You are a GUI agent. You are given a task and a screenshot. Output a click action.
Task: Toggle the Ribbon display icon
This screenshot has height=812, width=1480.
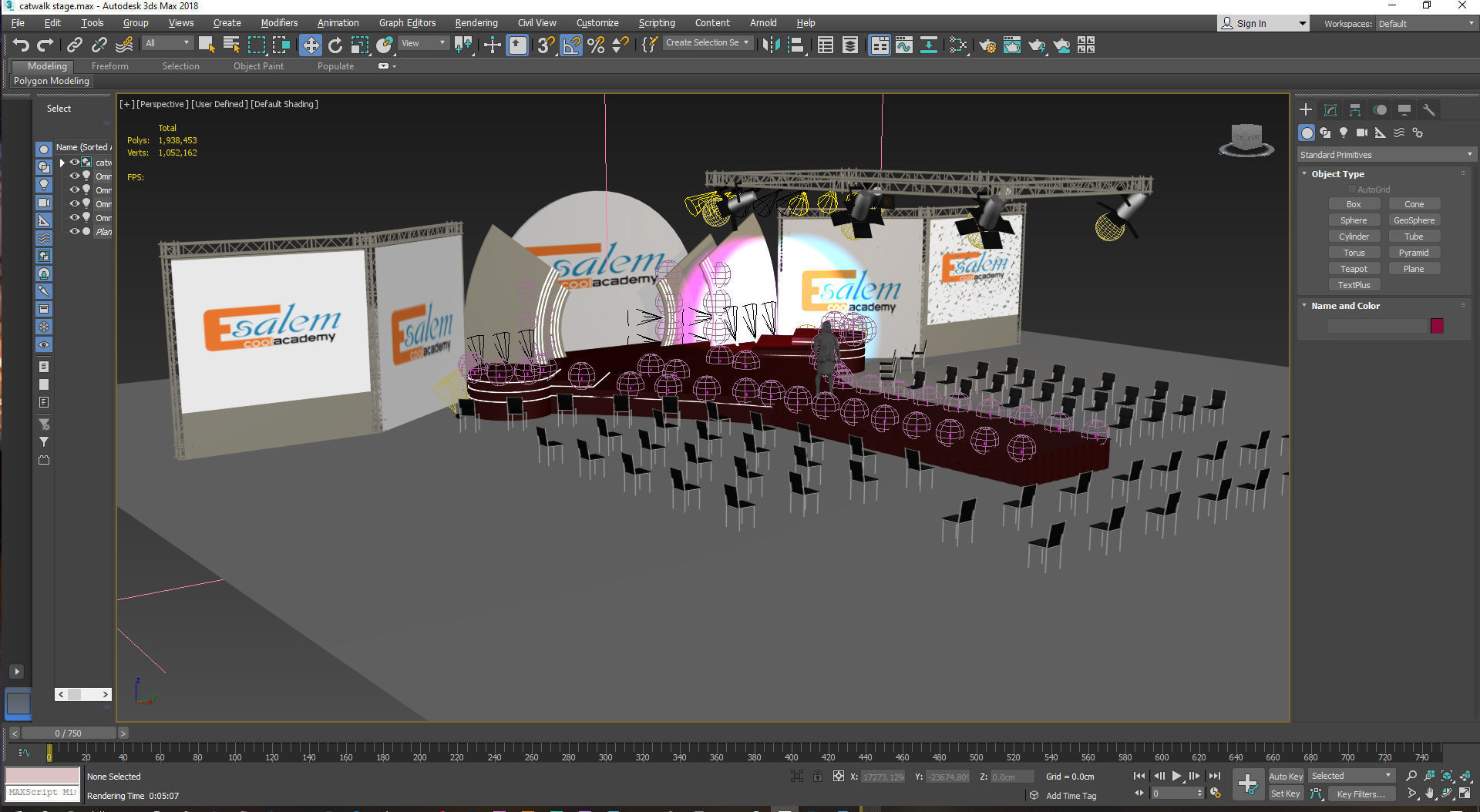pyautogui.click(x=880, y=45)
